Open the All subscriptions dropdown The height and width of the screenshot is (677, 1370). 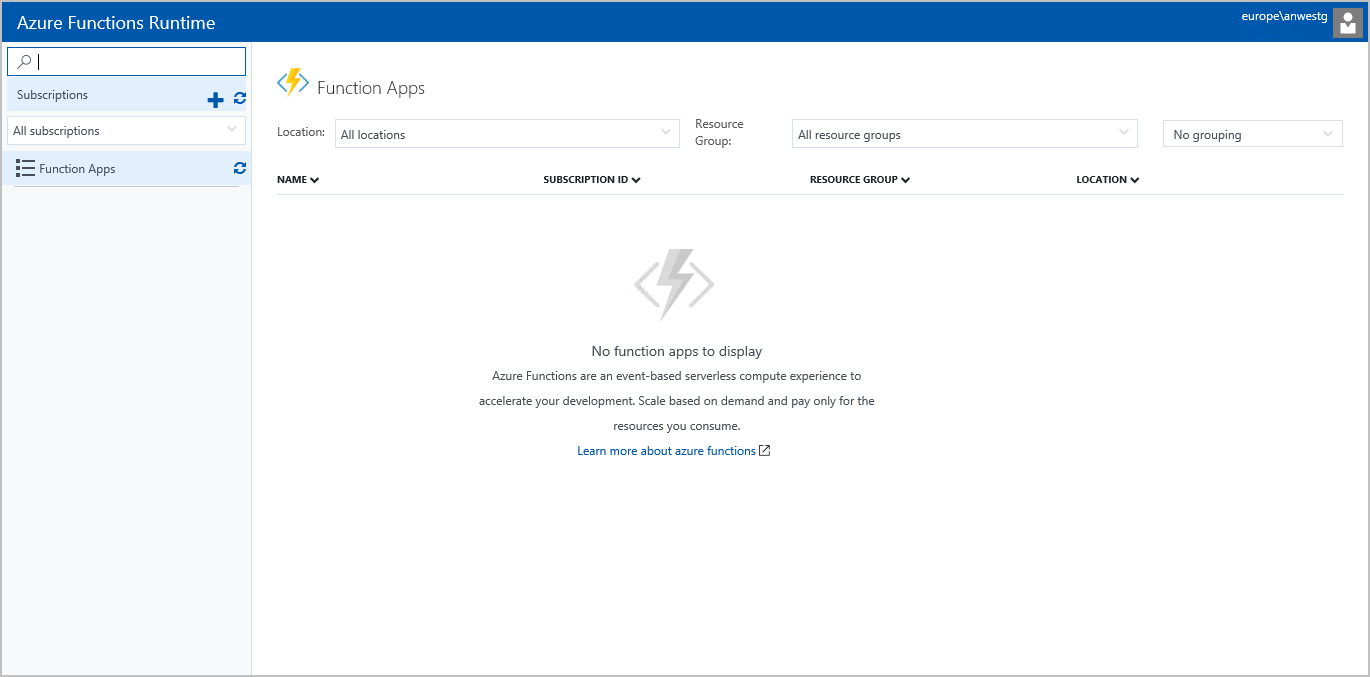[126, 131]
